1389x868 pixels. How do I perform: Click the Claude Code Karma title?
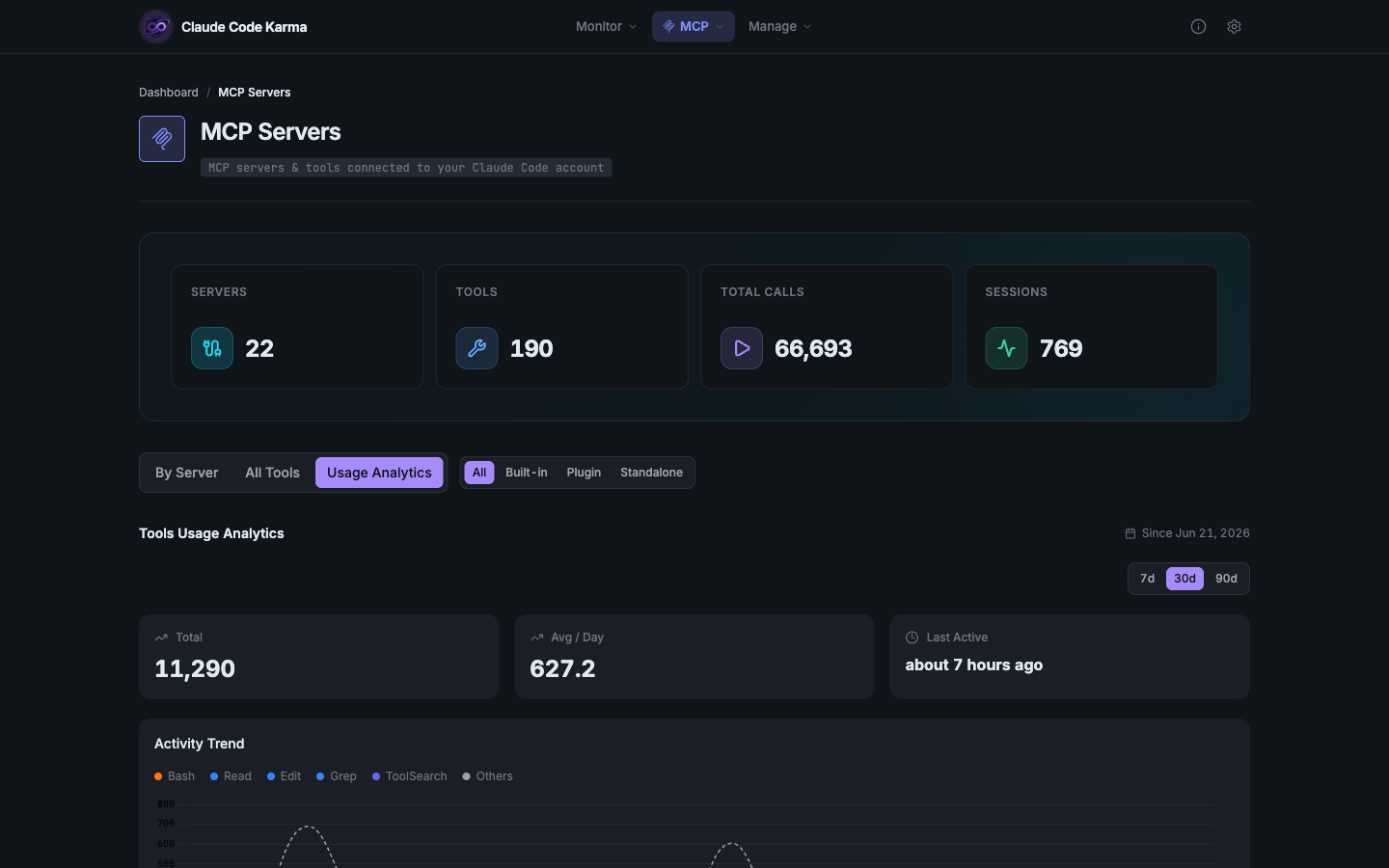244,27
